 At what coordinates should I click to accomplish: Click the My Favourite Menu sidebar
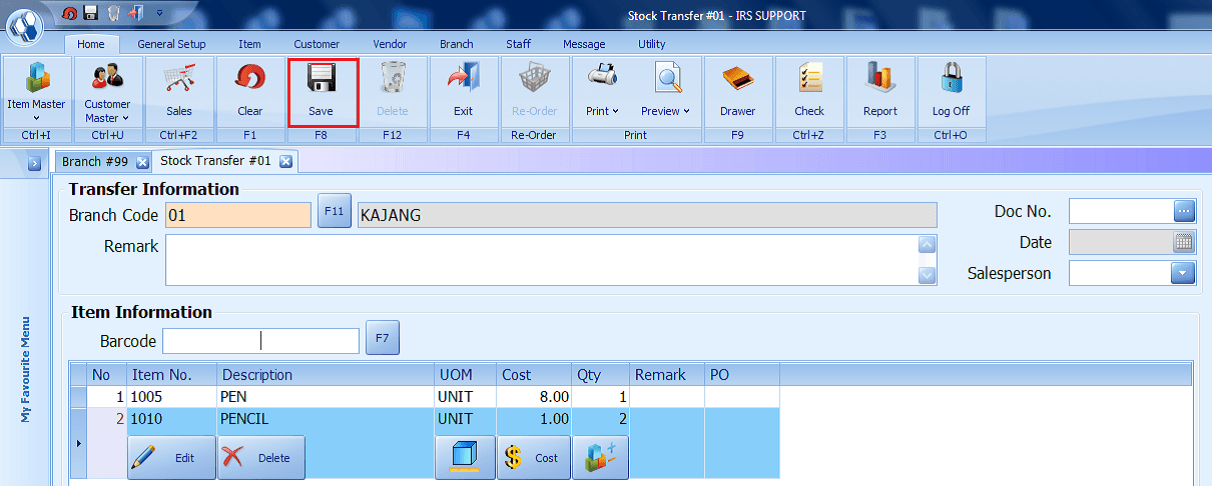click(x=26, y=370)
